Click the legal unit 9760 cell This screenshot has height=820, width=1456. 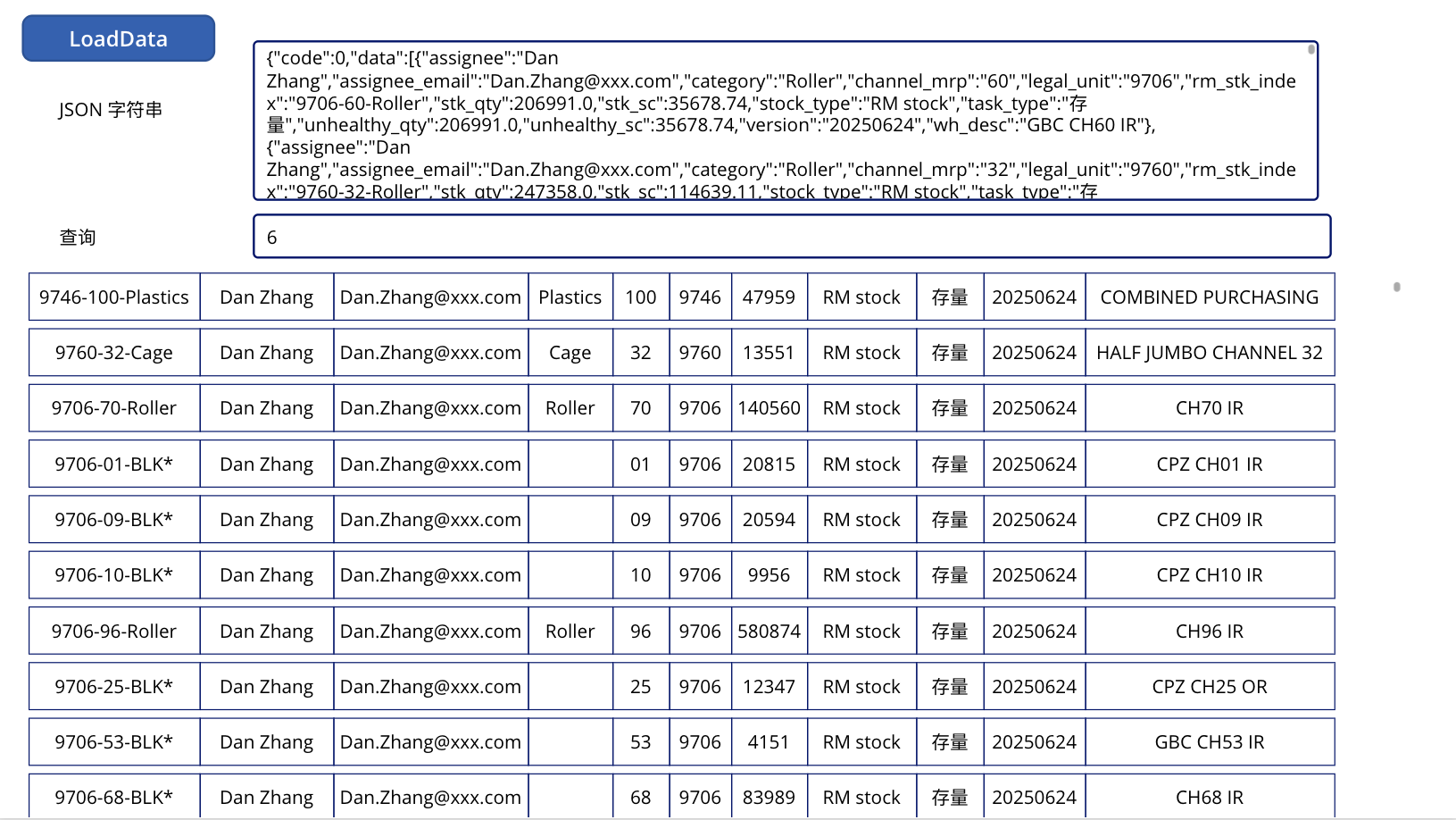[x=700, y=353]
